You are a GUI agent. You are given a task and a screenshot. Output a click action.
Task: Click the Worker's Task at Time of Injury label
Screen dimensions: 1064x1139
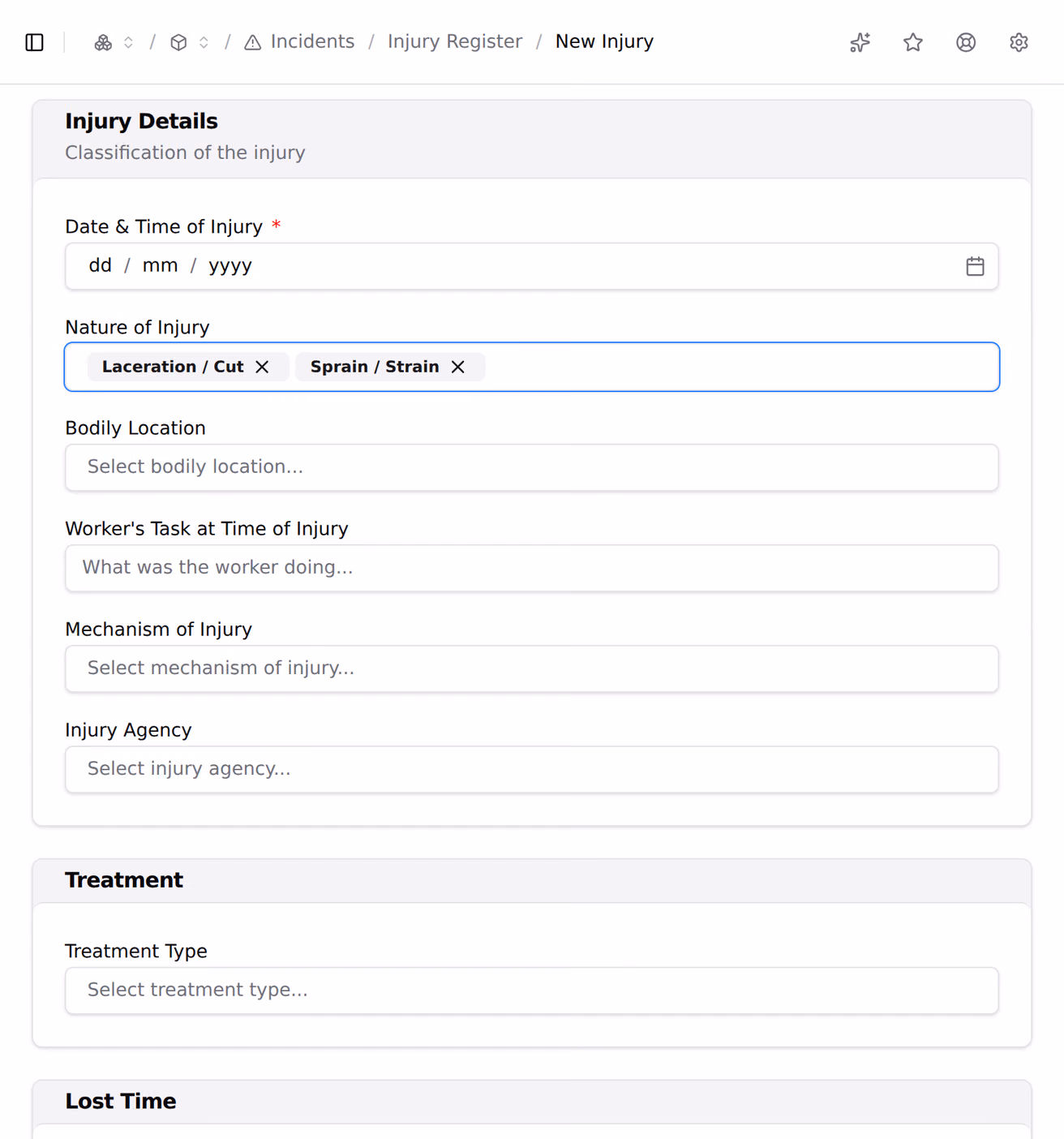pyautogui.click(x=207, y=528)
